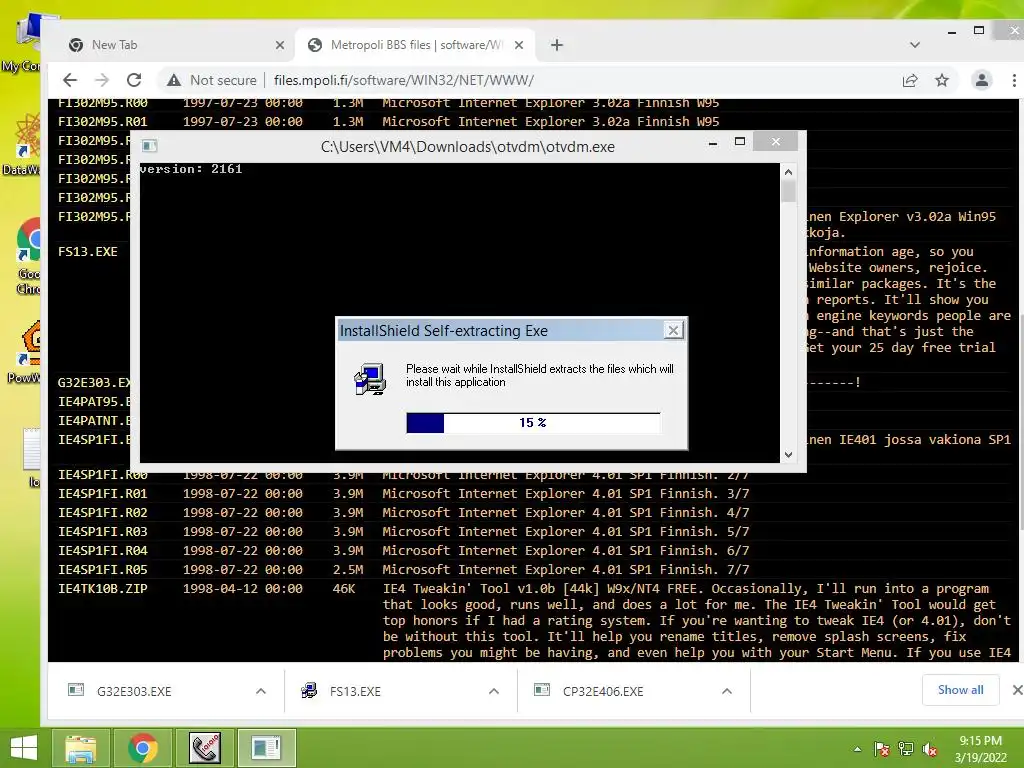
Task: Reload the current Chrome page
Action: [x=134, y=80]
